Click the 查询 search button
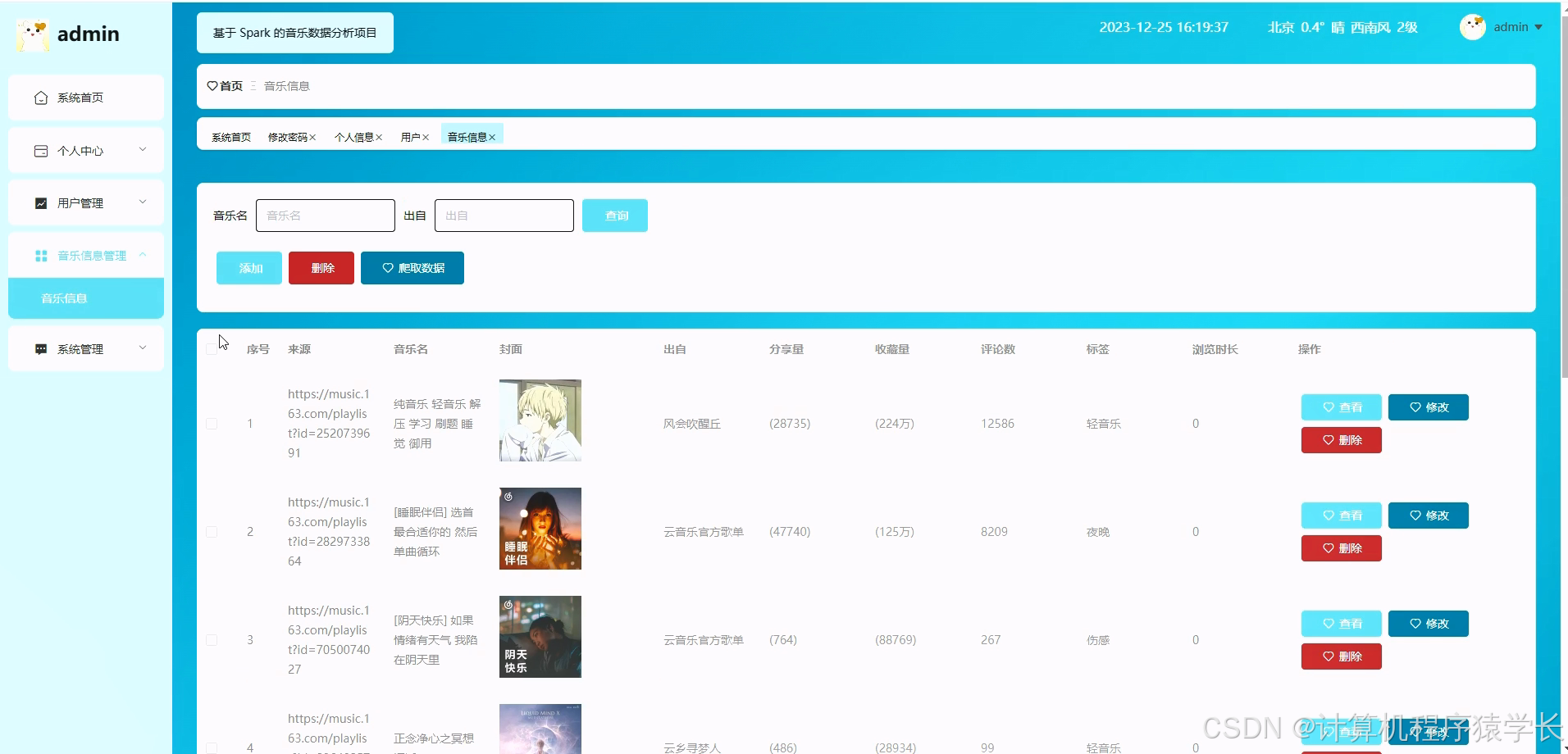 click(615, 216)
